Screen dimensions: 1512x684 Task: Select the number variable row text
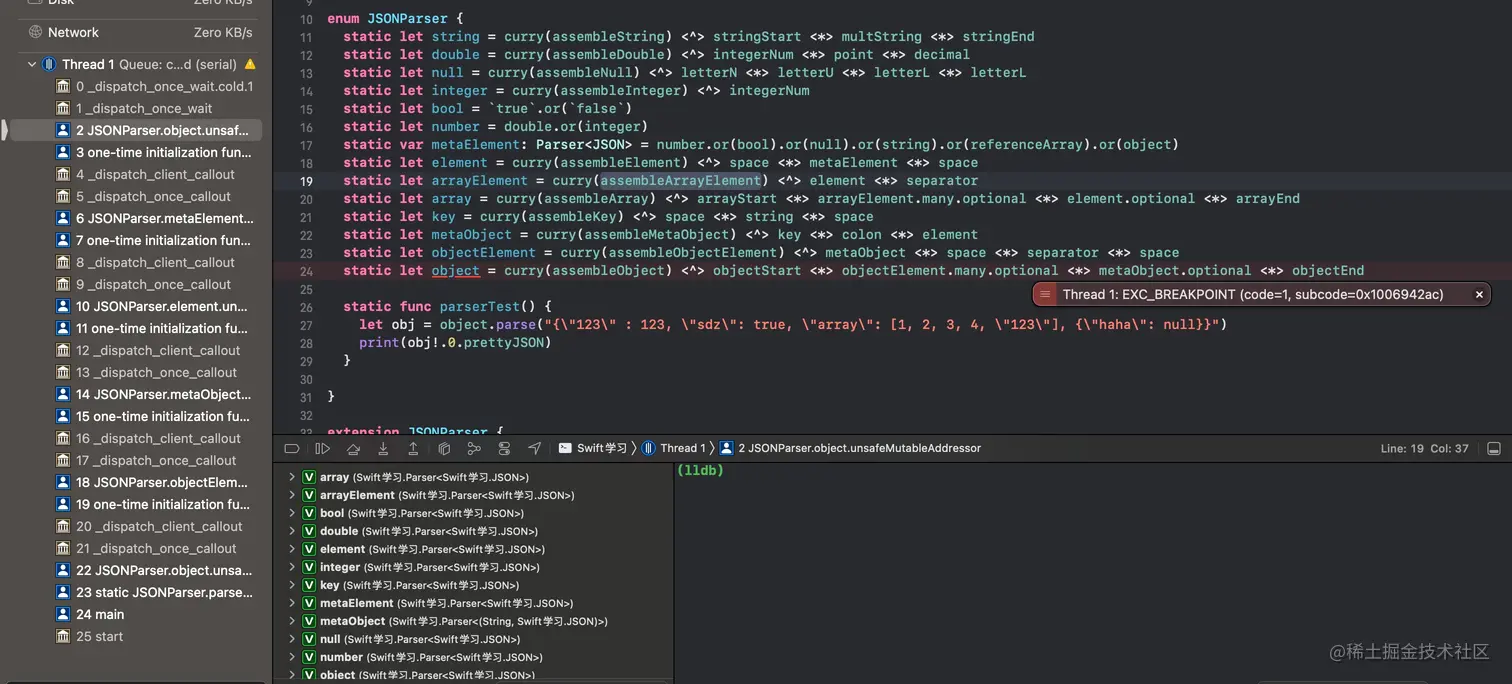(431, 657)
